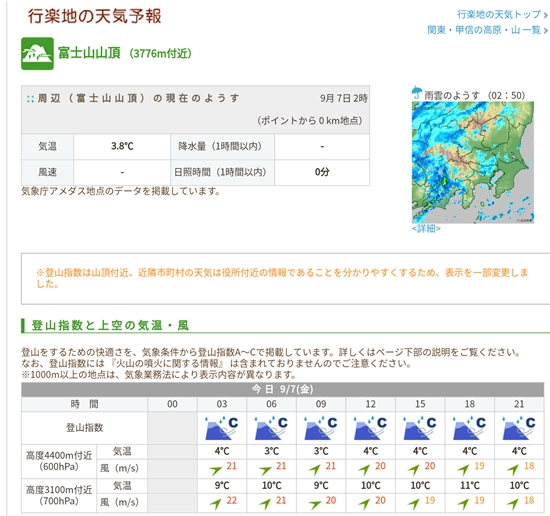Click the 03 o'clock climbing index C icon
The width and height of the screenshot is (550, 516).
coord(222,428)
